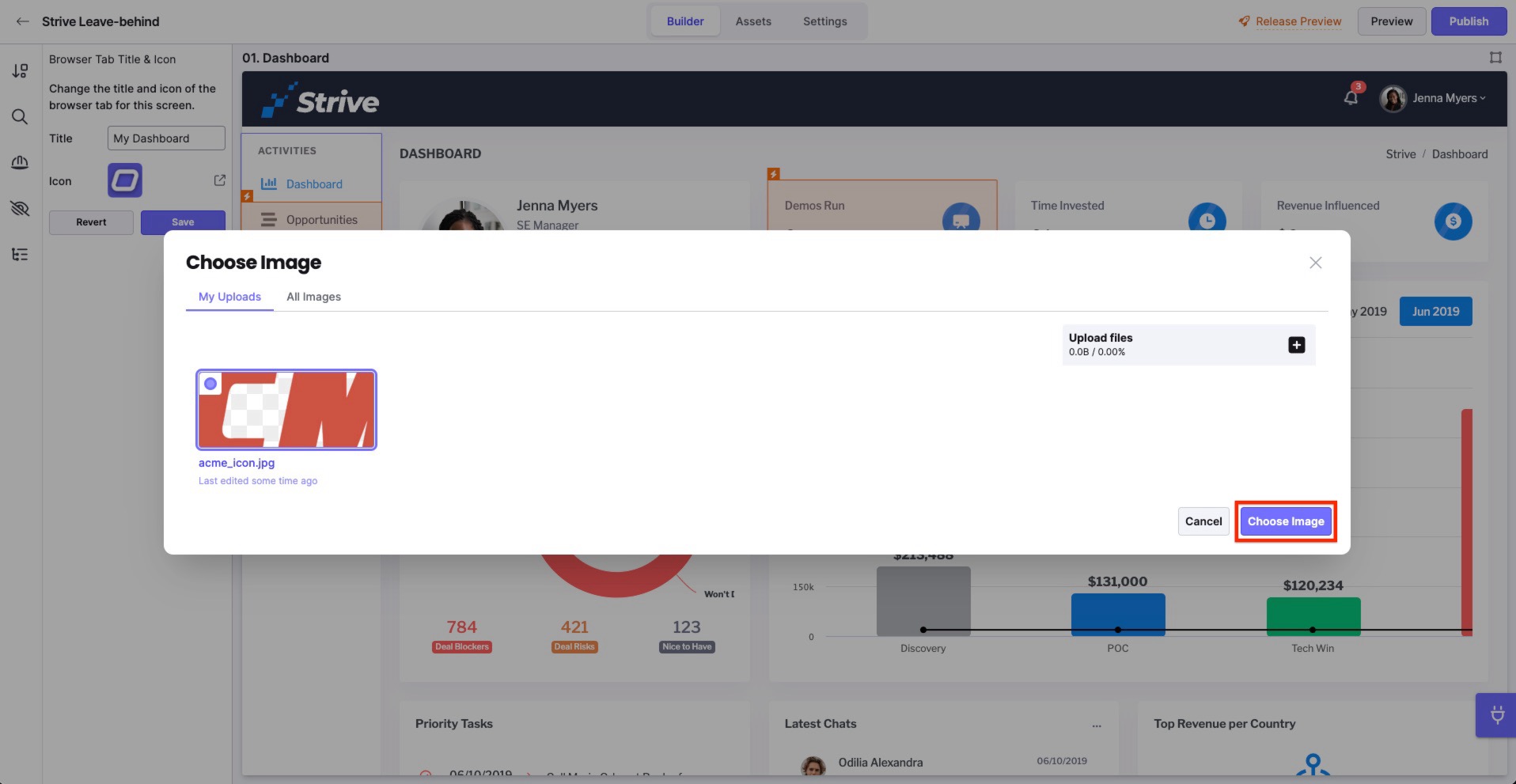Image resolution: width=1516 pixels, height=784 pixels.
Task: Click the Jenna Myers avatar in header
Action: pos(1393,98)
